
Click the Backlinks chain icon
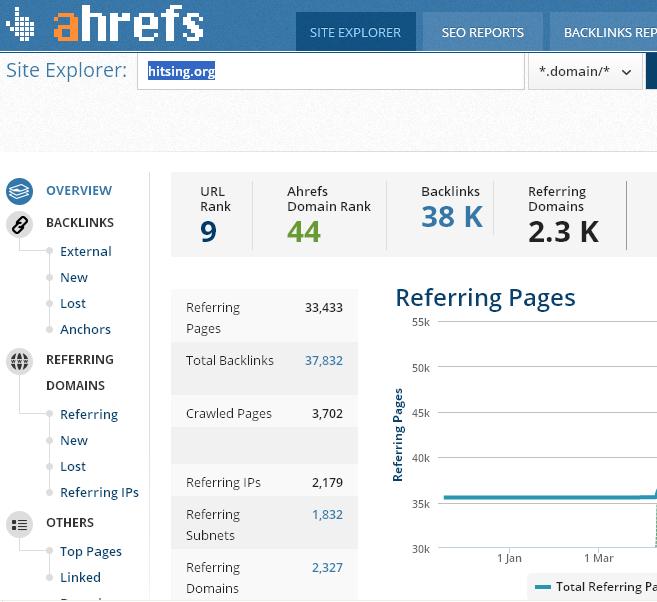tap(19, 225)
